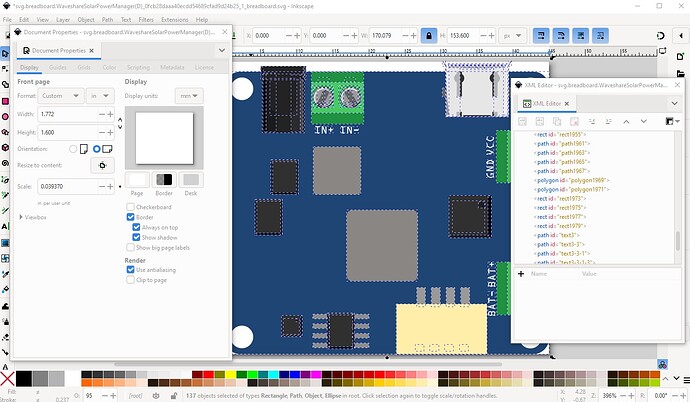This screenshot has height=402, width=690.
Task: Click the Page color button
Action: (137, 180)
